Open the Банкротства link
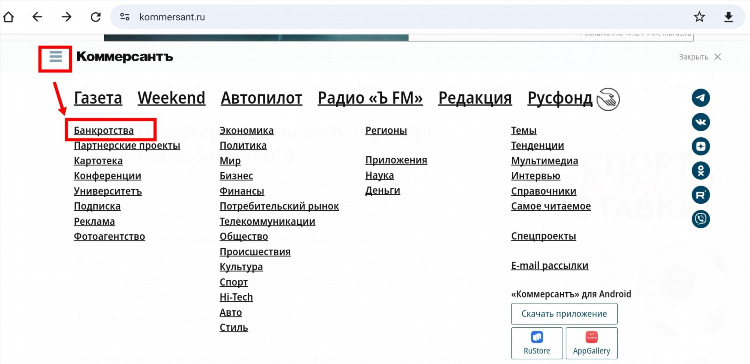The image size is (750, 364). (x=104, y=131)
